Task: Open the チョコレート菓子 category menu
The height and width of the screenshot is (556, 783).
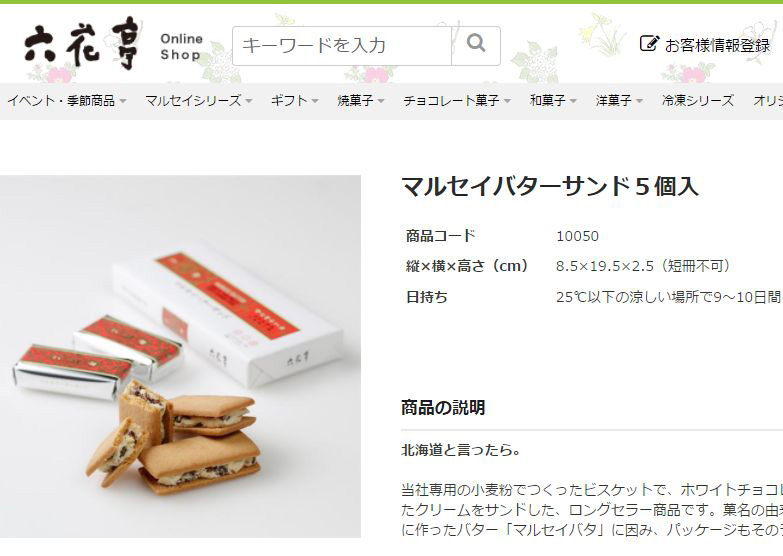Action: [457, 101]
